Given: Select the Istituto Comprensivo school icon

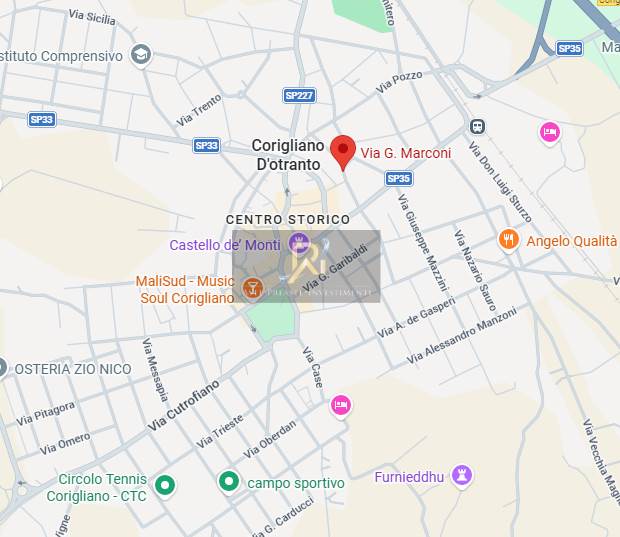Looking at the screenshot, I should pos(141,55).
